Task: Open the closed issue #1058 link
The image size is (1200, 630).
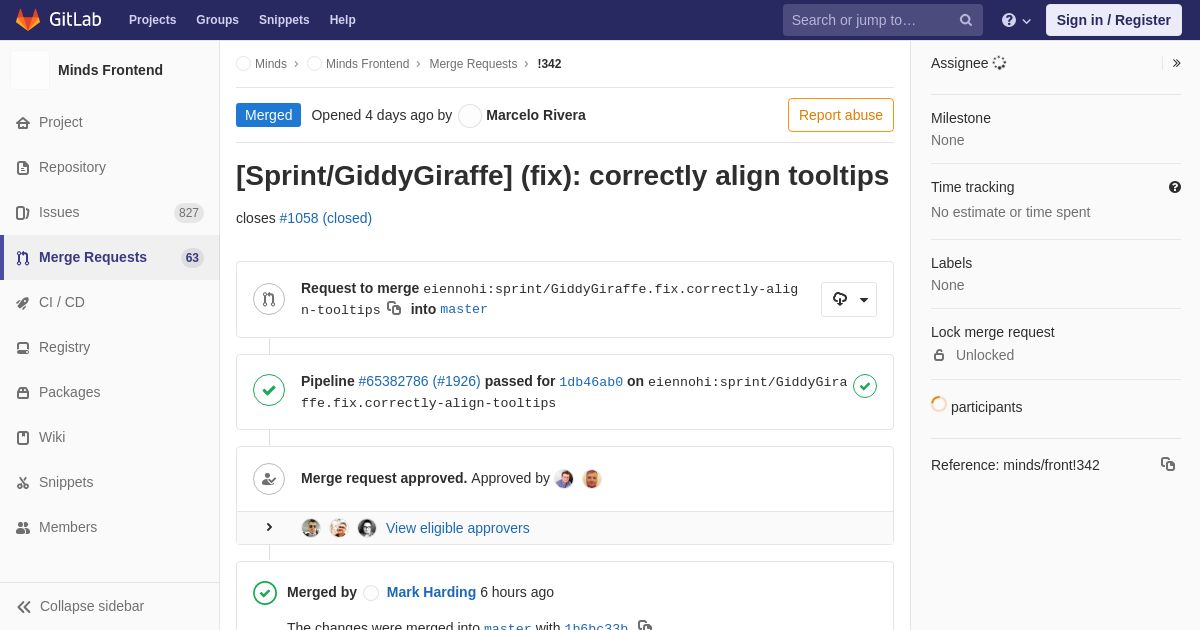Action: tap(325, 218)
